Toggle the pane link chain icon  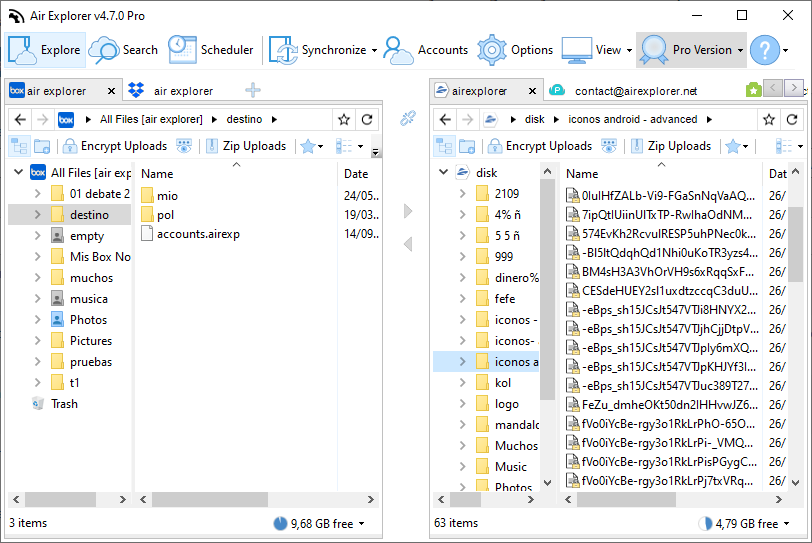(408, 118)
